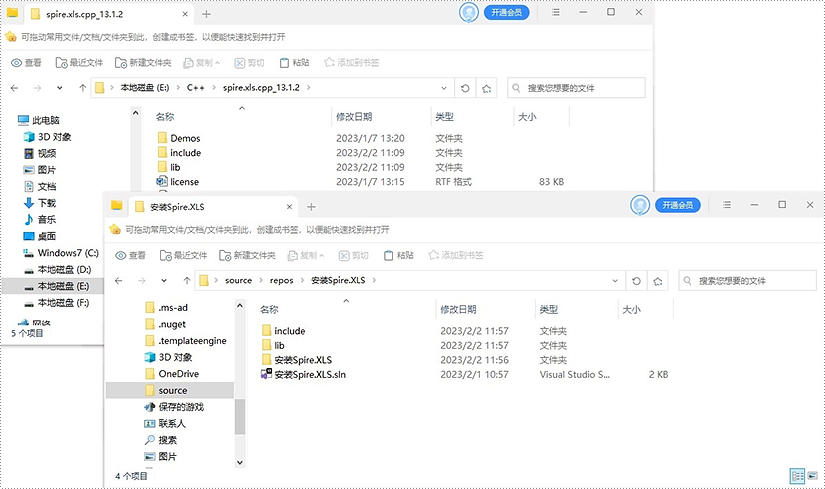This screenshot has height=489, width=825.
Task: Click repos breadcrumb in front window
Action: pyautogui.click(x=281, y=281)
